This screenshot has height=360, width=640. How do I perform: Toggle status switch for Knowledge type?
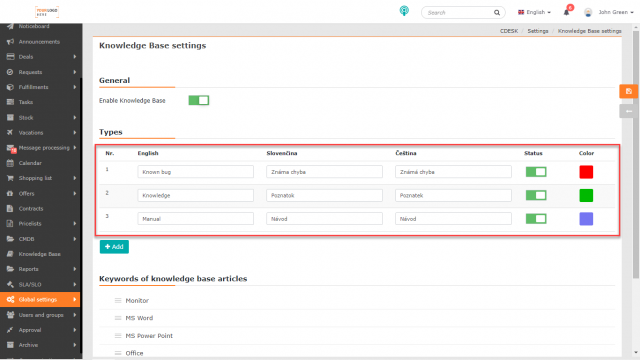click(x=536, y=196)
